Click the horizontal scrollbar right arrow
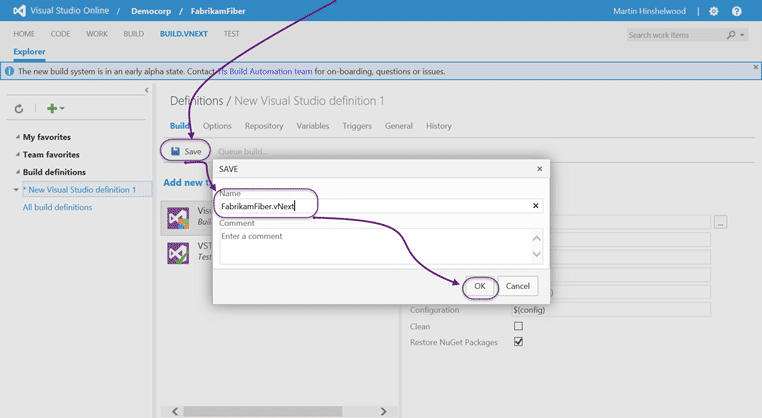The width and height of the screenshot is (762, 418). point(383,412)
